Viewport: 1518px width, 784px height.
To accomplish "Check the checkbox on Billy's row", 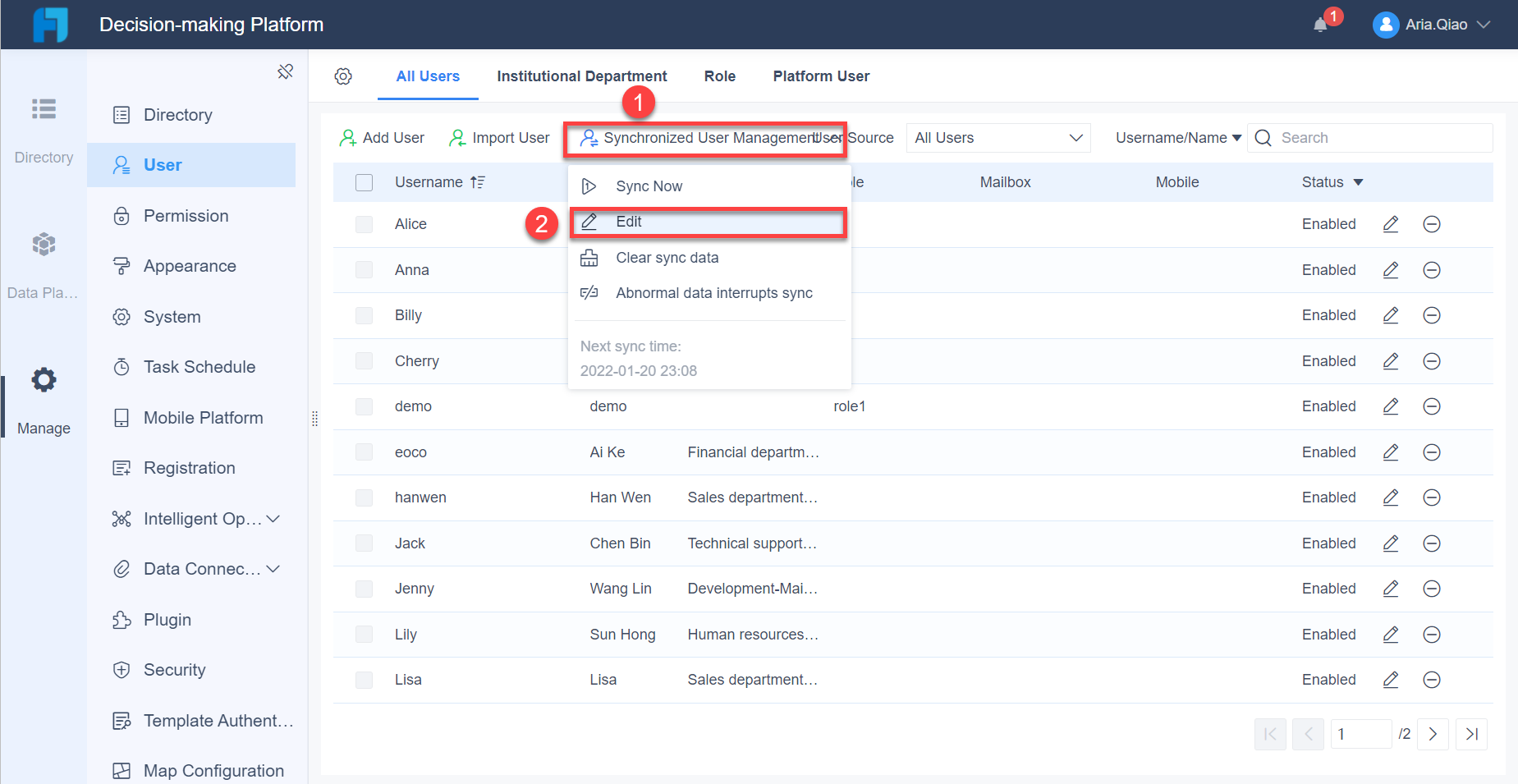I will click(x=364, y=315).
